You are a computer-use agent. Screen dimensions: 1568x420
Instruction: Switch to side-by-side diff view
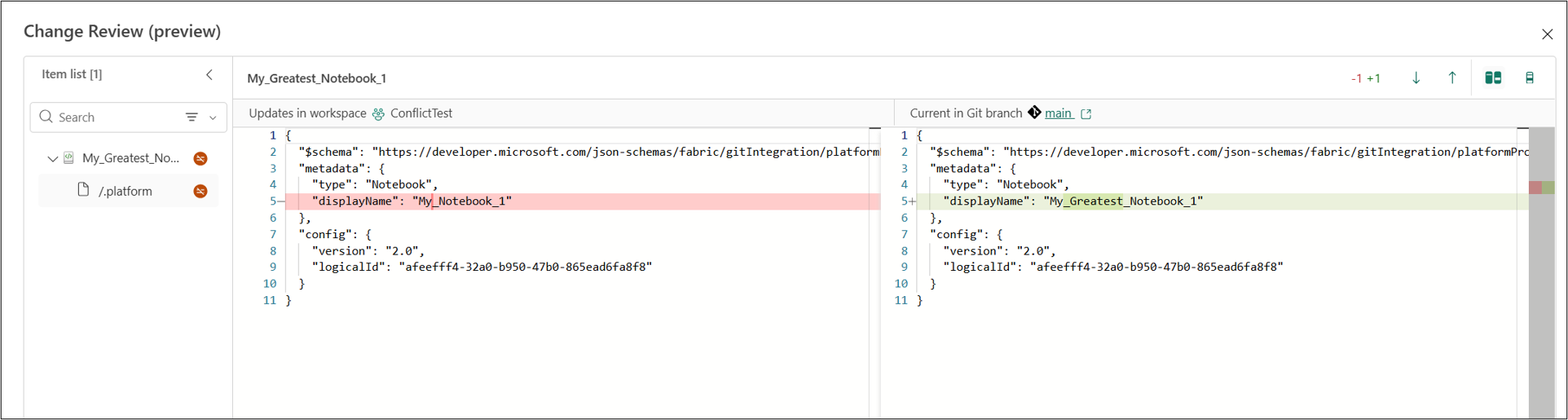pyautogui.click(x=1493, y=78)
